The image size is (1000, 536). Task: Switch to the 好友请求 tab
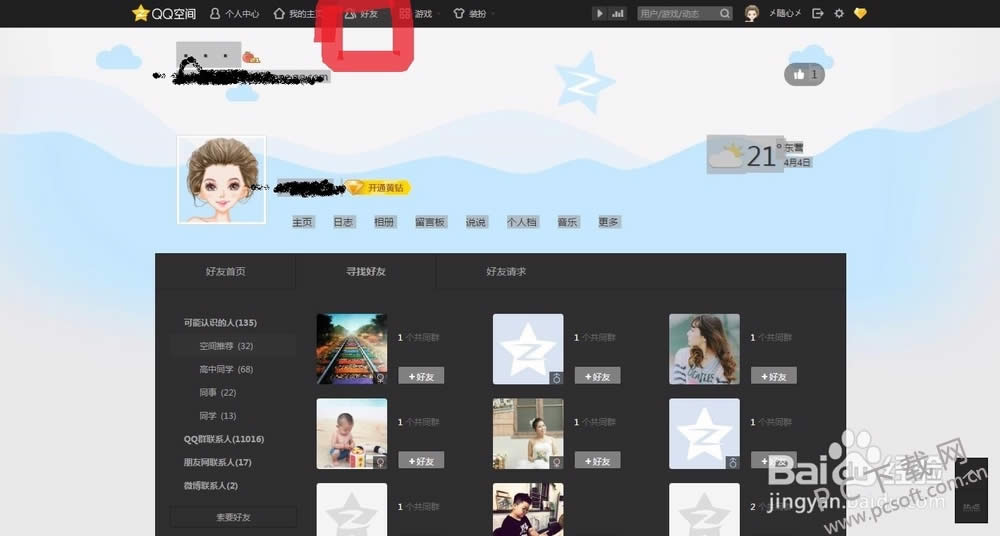(x=506, y=272)
